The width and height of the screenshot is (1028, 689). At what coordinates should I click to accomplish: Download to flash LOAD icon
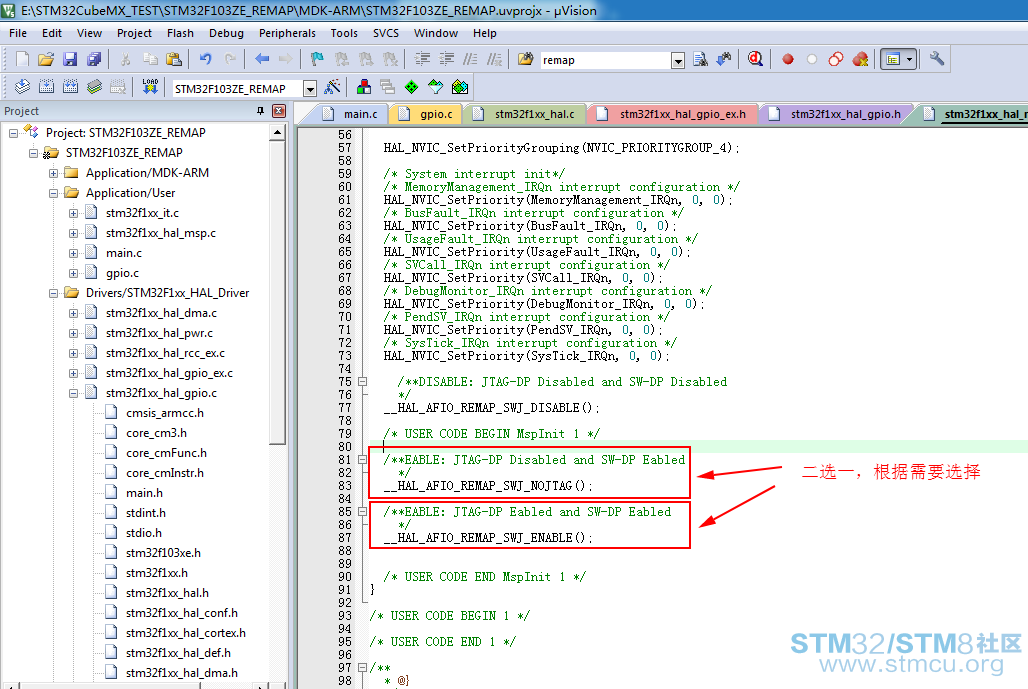pyautogui.click(x=150, y=87)
